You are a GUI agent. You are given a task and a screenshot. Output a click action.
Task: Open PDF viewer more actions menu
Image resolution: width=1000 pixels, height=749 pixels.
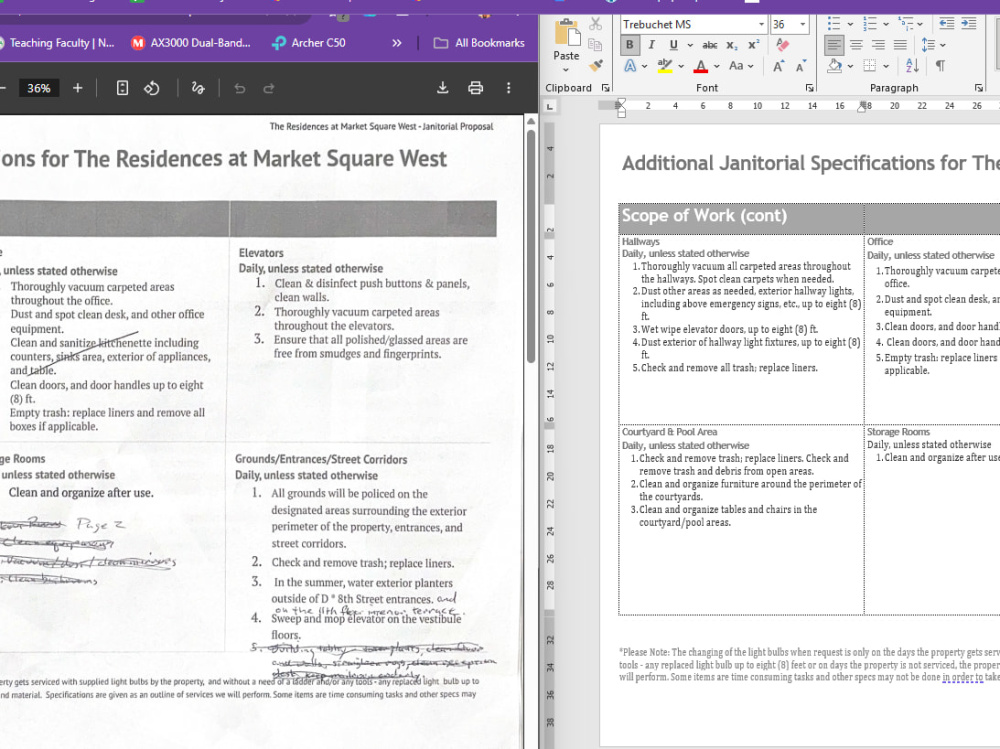point(508,88)
